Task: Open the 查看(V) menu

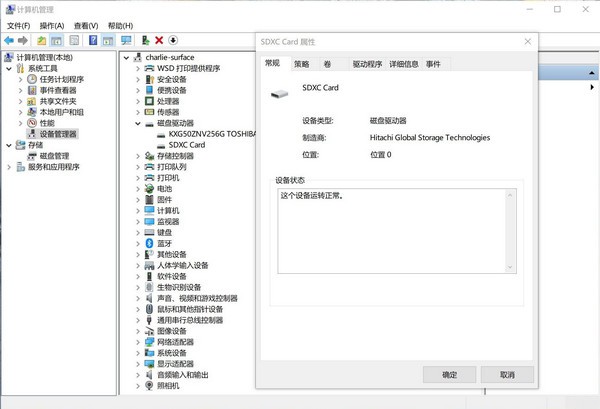Action: click(86, 26)
